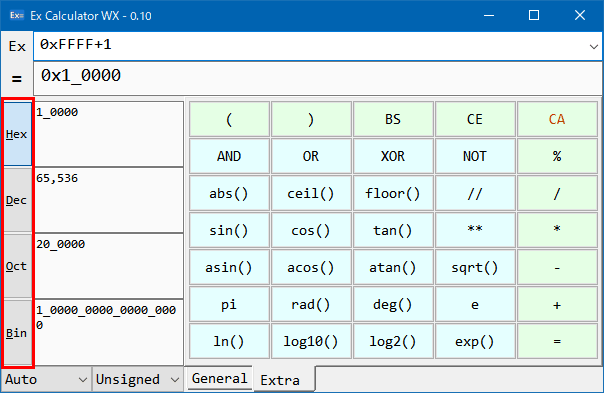
Task: Insert the ceil() function
Action: [311, 193]
